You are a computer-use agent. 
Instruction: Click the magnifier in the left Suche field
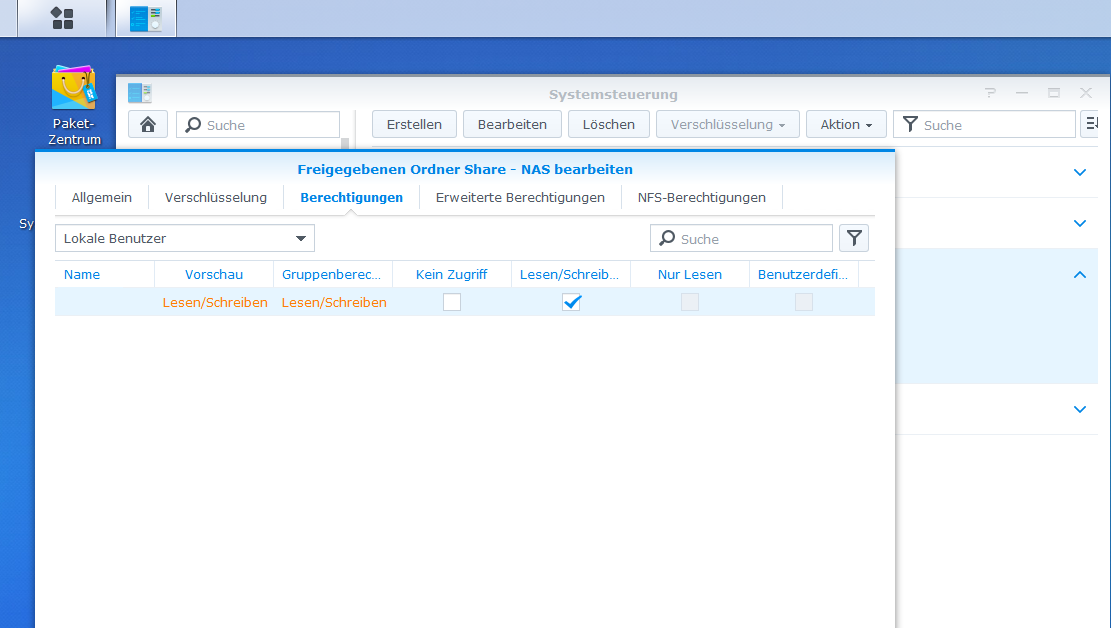coord(193,125)
